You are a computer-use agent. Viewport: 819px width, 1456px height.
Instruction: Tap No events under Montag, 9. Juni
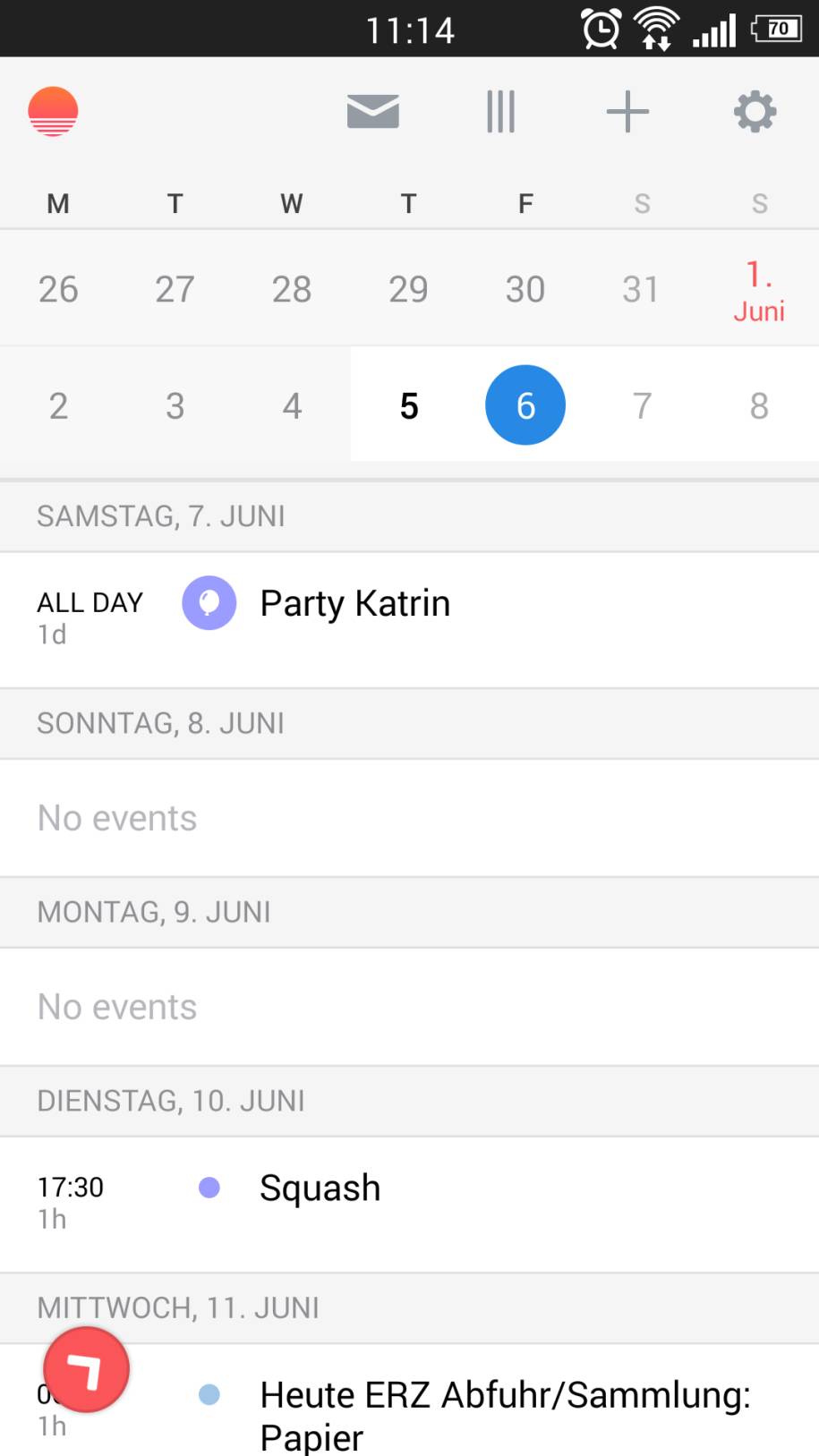[117, 1007]
